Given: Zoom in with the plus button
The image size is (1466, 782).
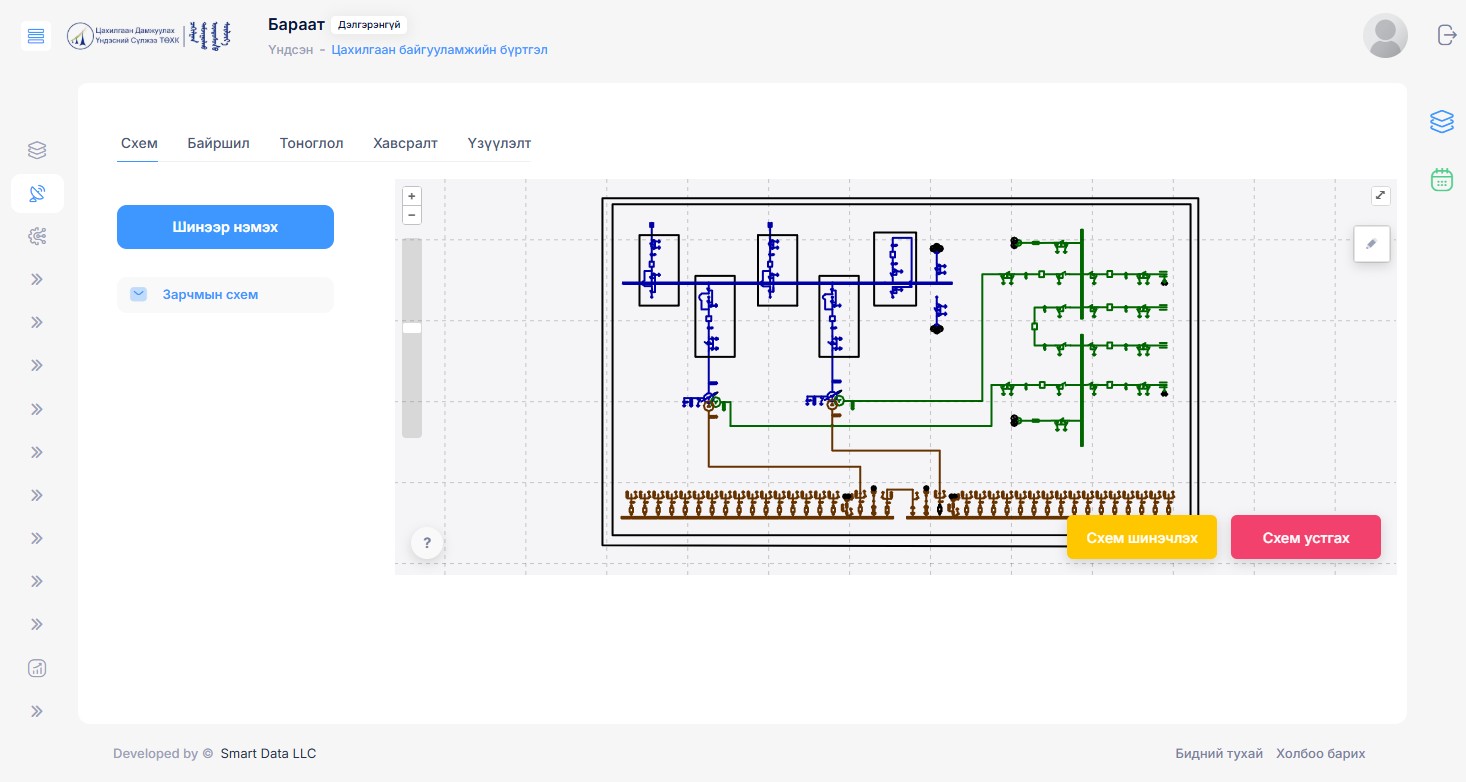Looking at the screenshot, I should (411, 196).
